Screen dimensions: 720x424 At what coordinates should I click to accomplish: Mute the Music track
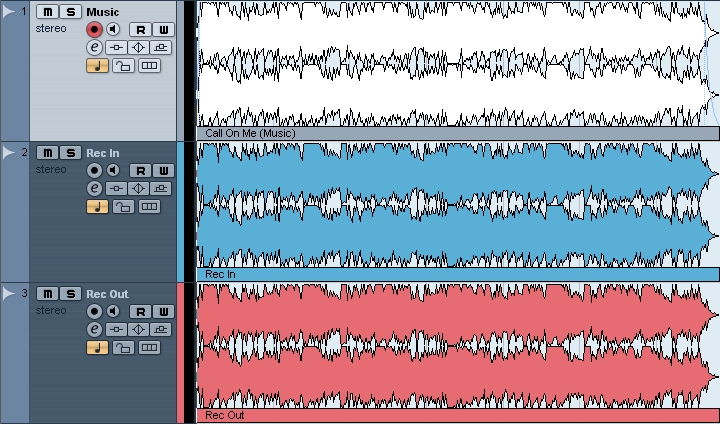(47, 11)
